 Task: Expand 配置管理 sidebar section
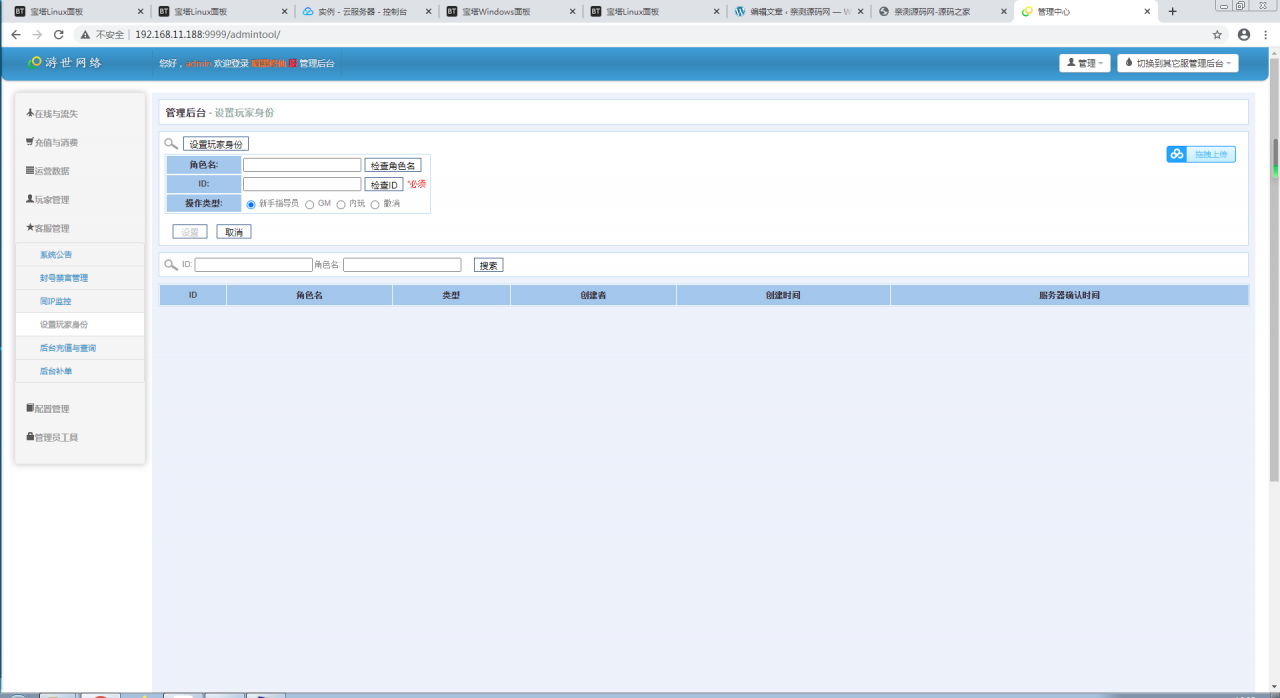pos(48,409)
